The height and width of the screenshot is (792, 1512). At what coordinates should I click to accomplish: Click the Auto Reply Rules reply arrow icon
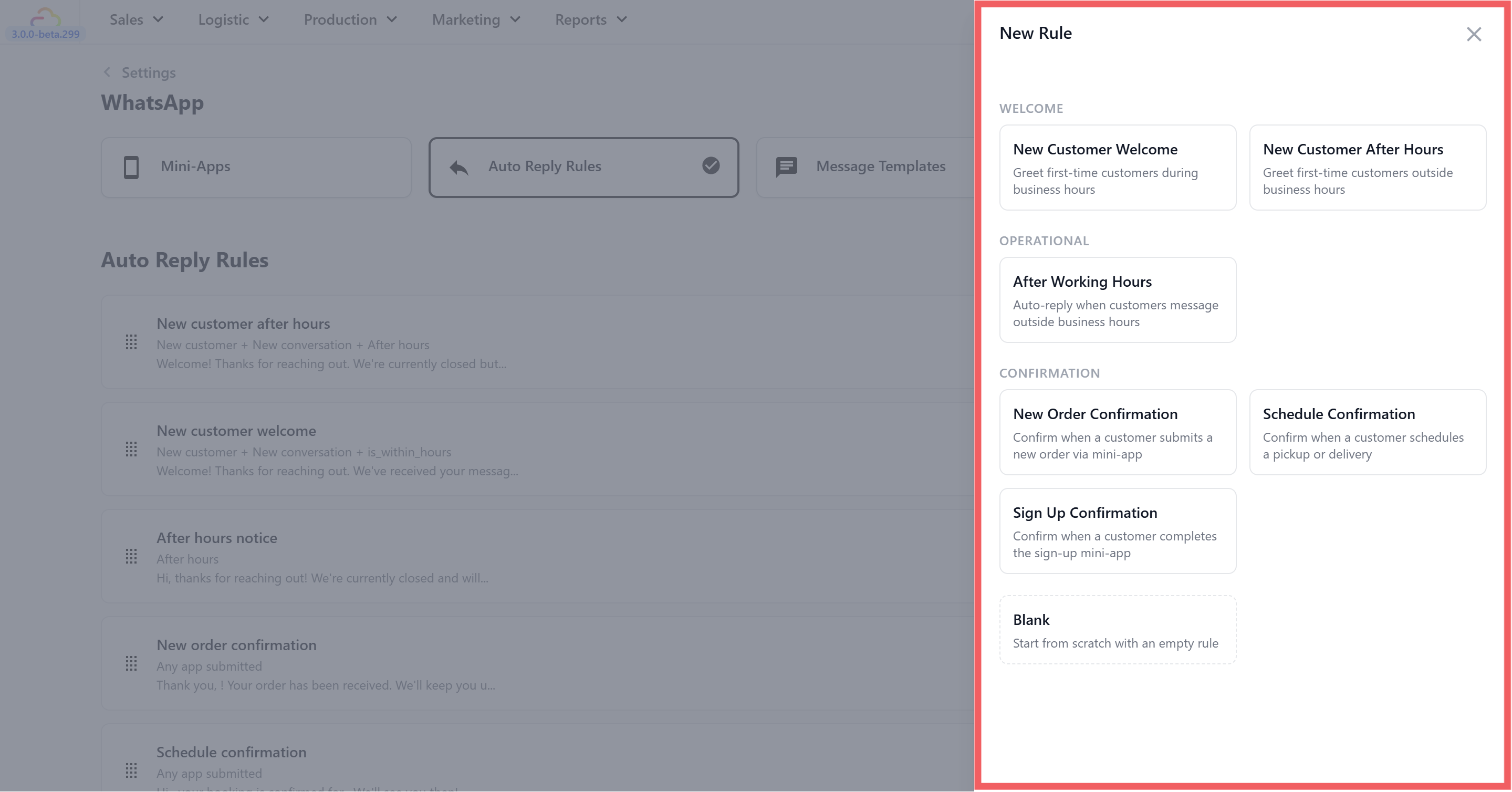459,168
